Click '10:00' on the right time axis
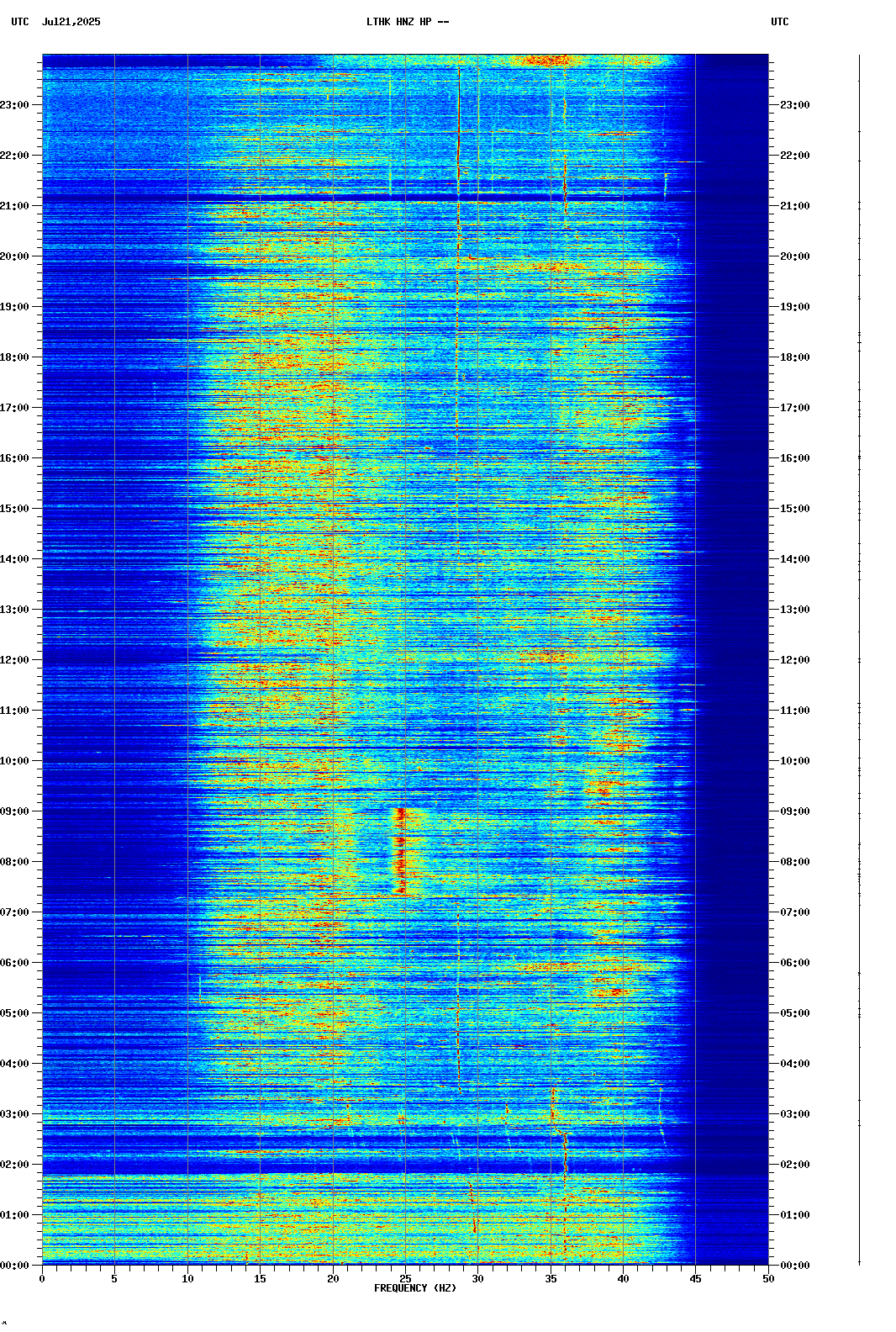This screenshot has height=1332, width=896. coord(795,761)
